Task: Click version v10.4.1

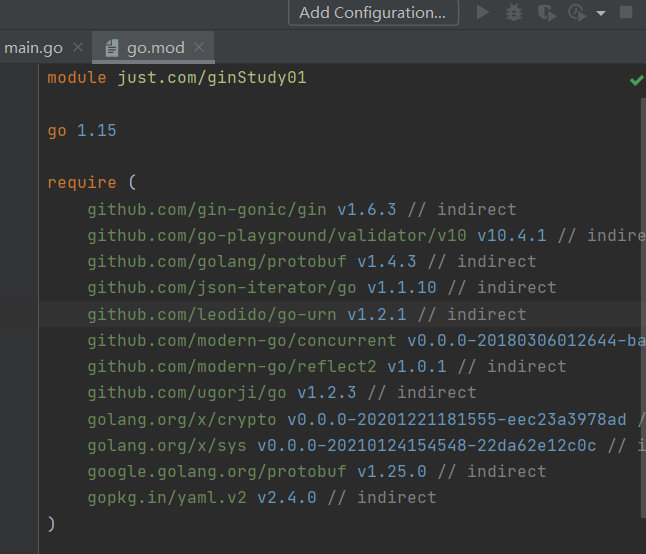Action: pos(512,236)
